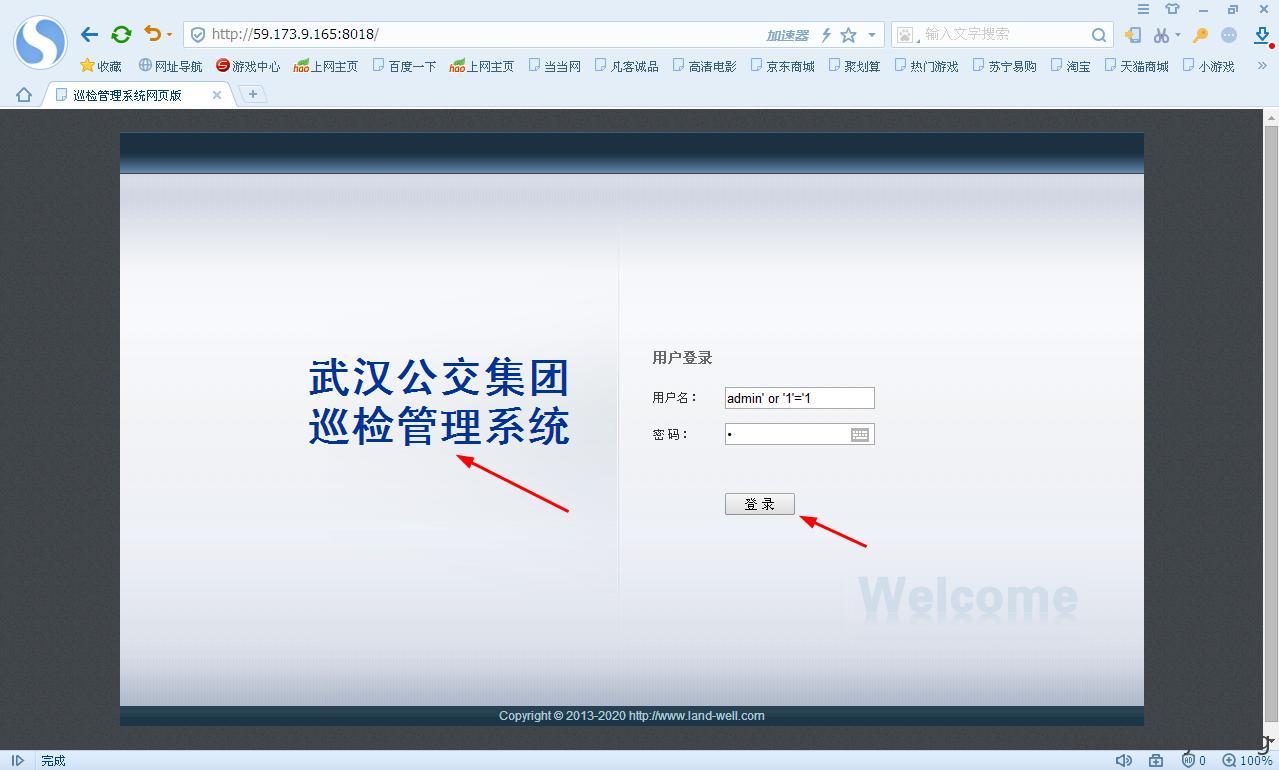Click the 完成 status text
Image resolution: width=1279 pixels, height=770 pixels.
pos(53,761)
